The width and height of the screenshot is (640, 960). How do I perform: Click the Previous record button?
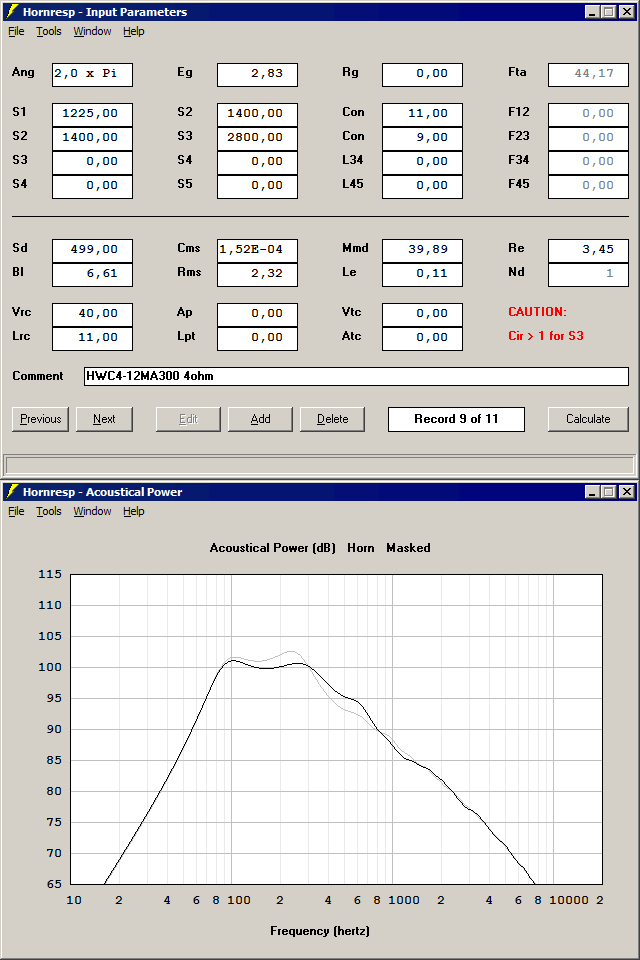tap(40, 419)
